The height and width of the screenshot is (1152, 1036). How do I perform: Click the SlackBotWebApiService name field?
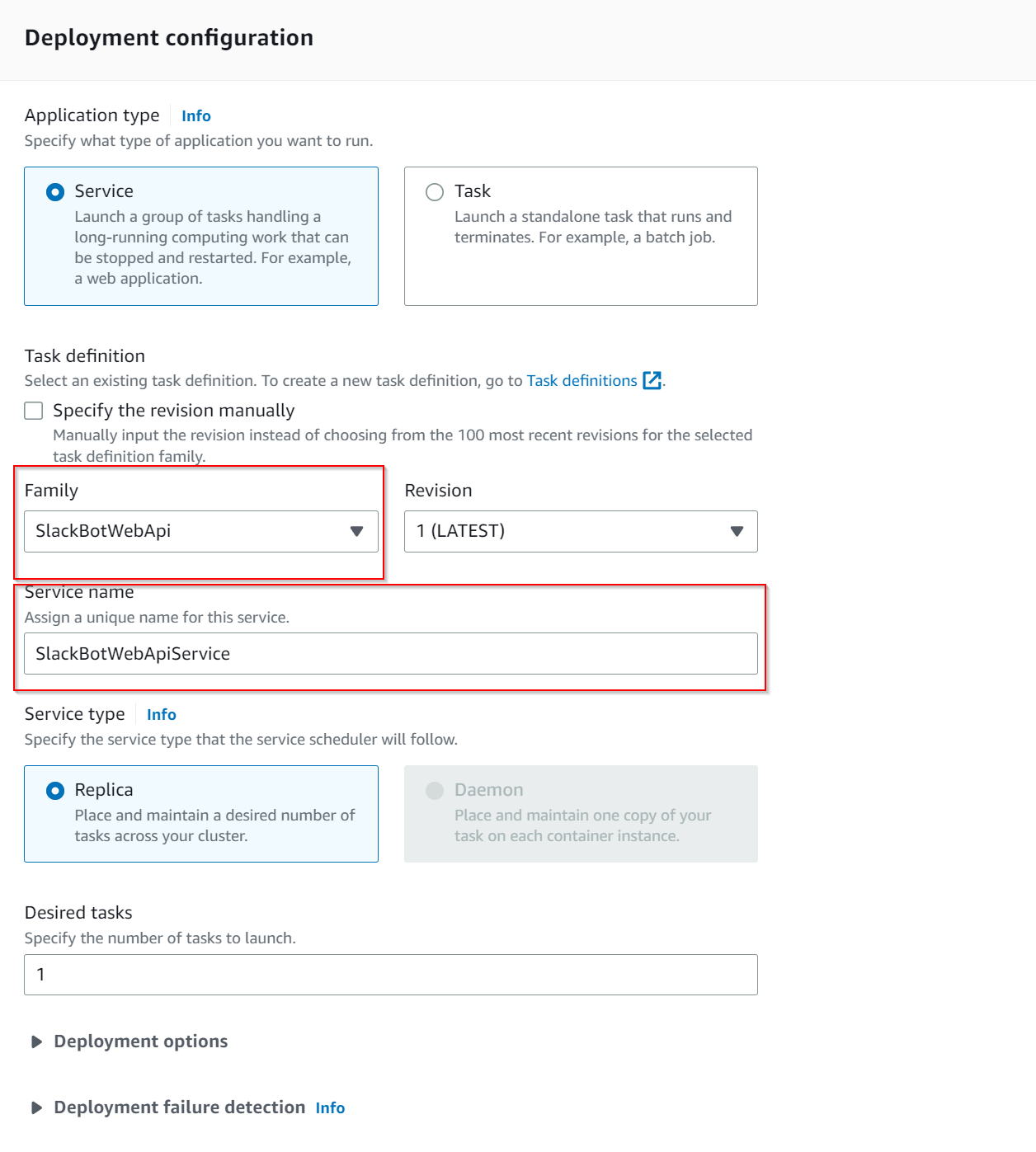pos(391,653)
